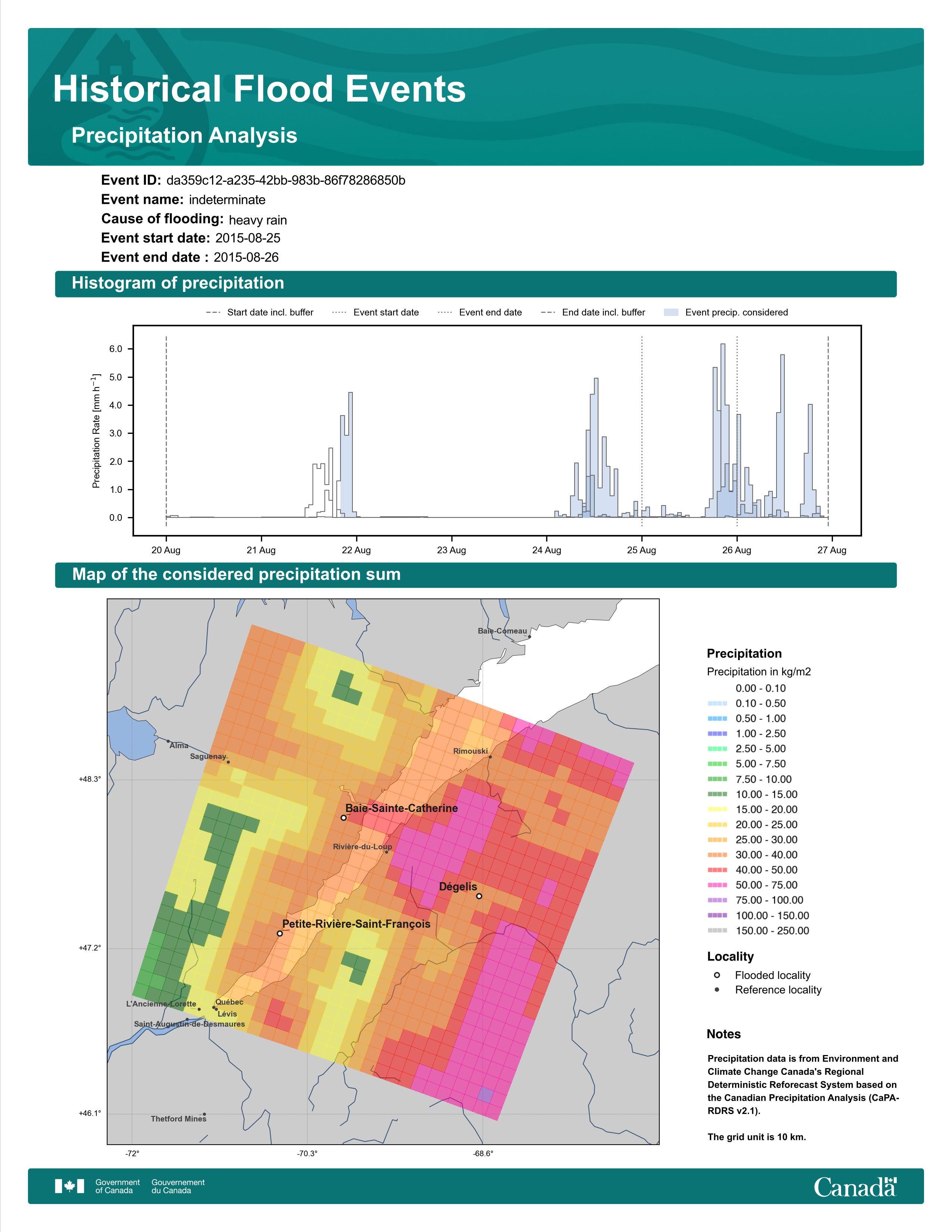Click the 25 Aug axis label
Screen dimensions: 952x1232
click(642, 551)
